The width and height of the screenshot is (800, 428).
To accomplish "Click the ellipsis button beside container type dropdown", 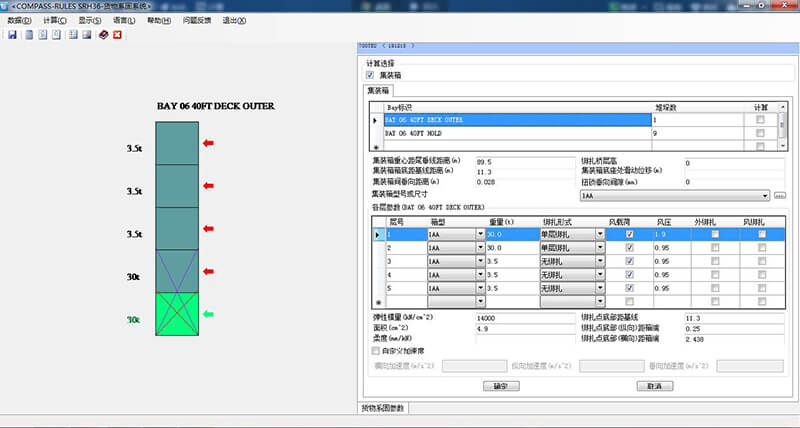I will (780, 196).
